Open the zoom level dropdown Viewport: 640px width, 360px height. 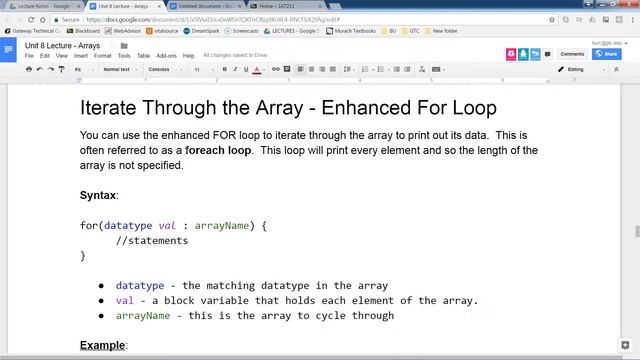click(84, 69)
